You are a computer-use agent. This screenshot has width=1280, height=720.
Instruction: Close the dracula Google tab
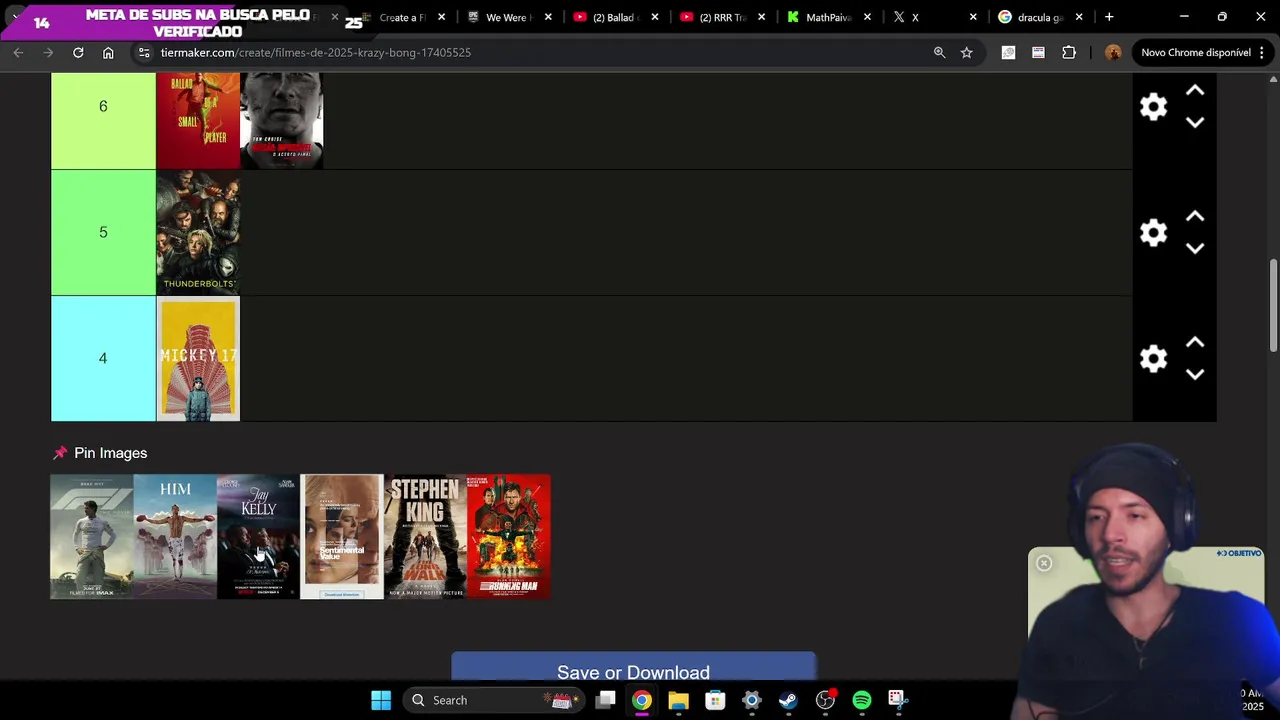coord(1079,17)
